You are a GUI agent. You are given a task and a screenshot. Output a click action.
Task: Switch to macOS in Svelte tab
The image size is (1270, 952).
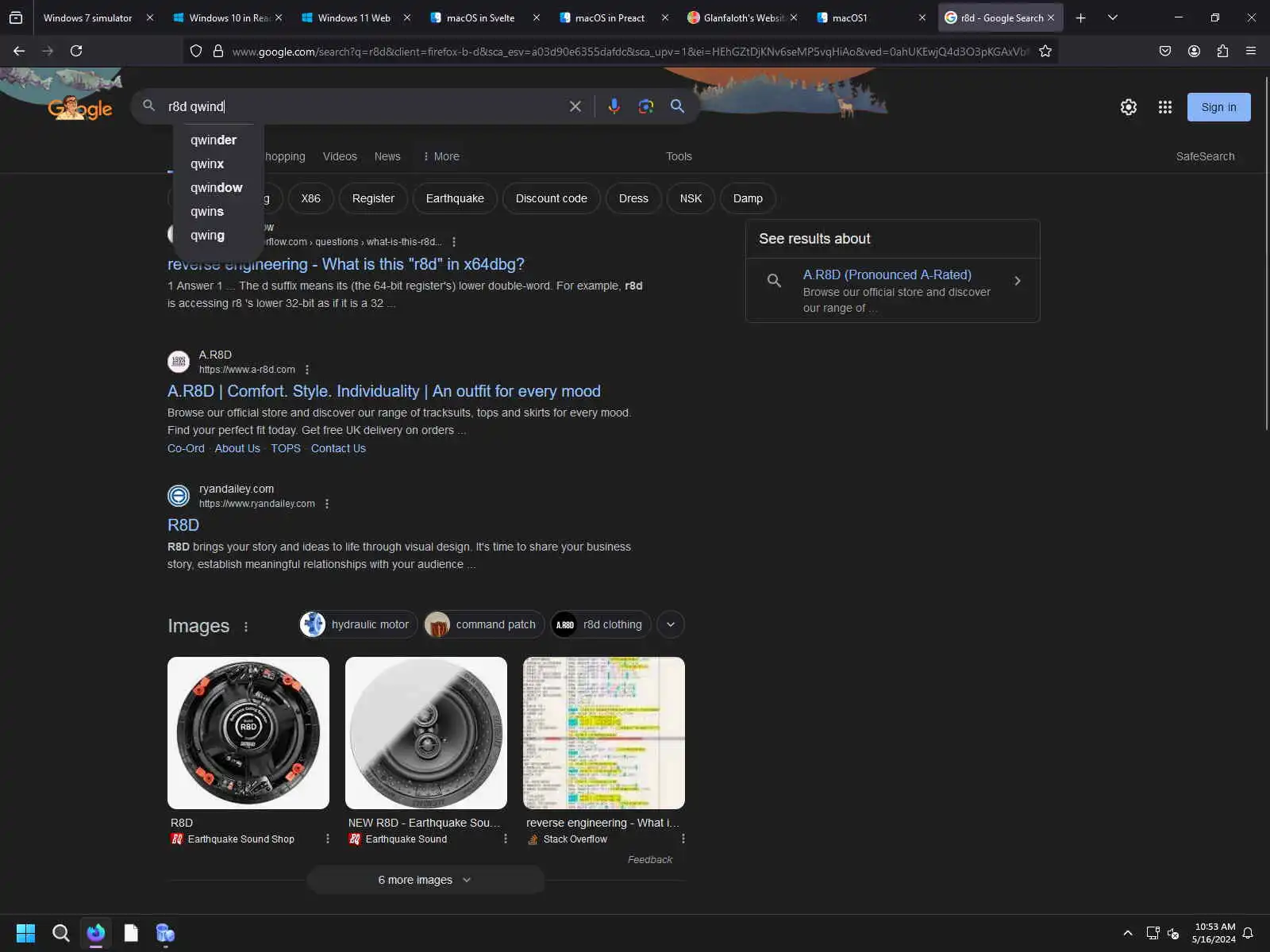pos(480,17)
